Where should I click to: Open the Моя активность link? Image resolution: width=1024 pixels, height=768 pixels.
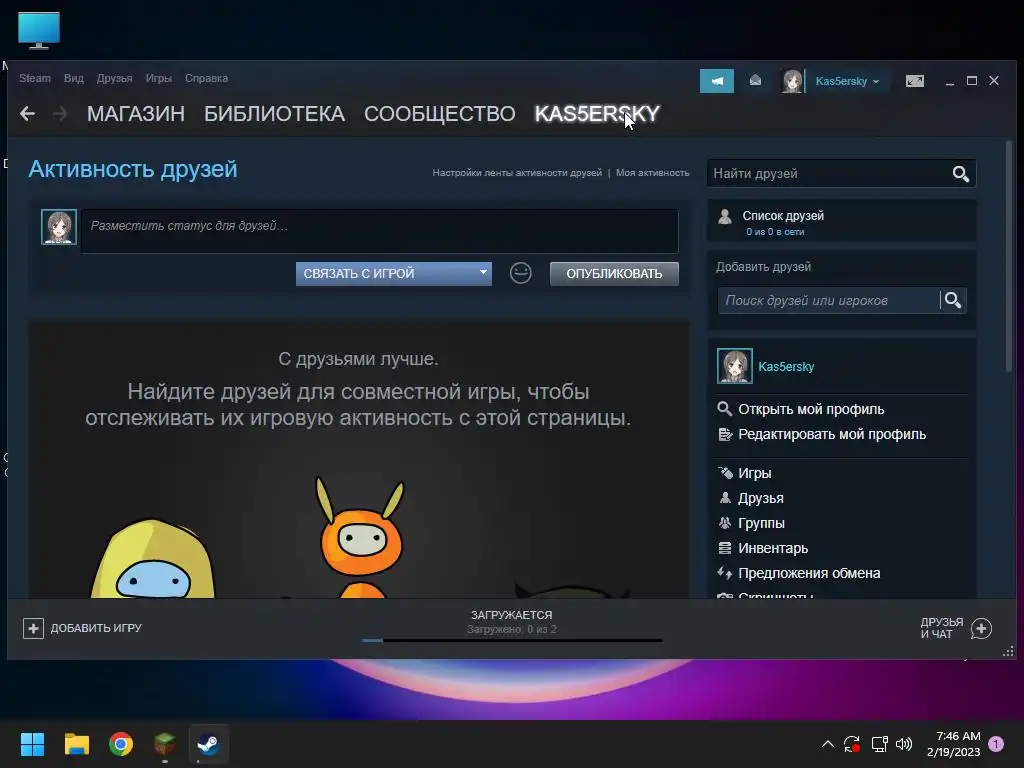[652, 172]
